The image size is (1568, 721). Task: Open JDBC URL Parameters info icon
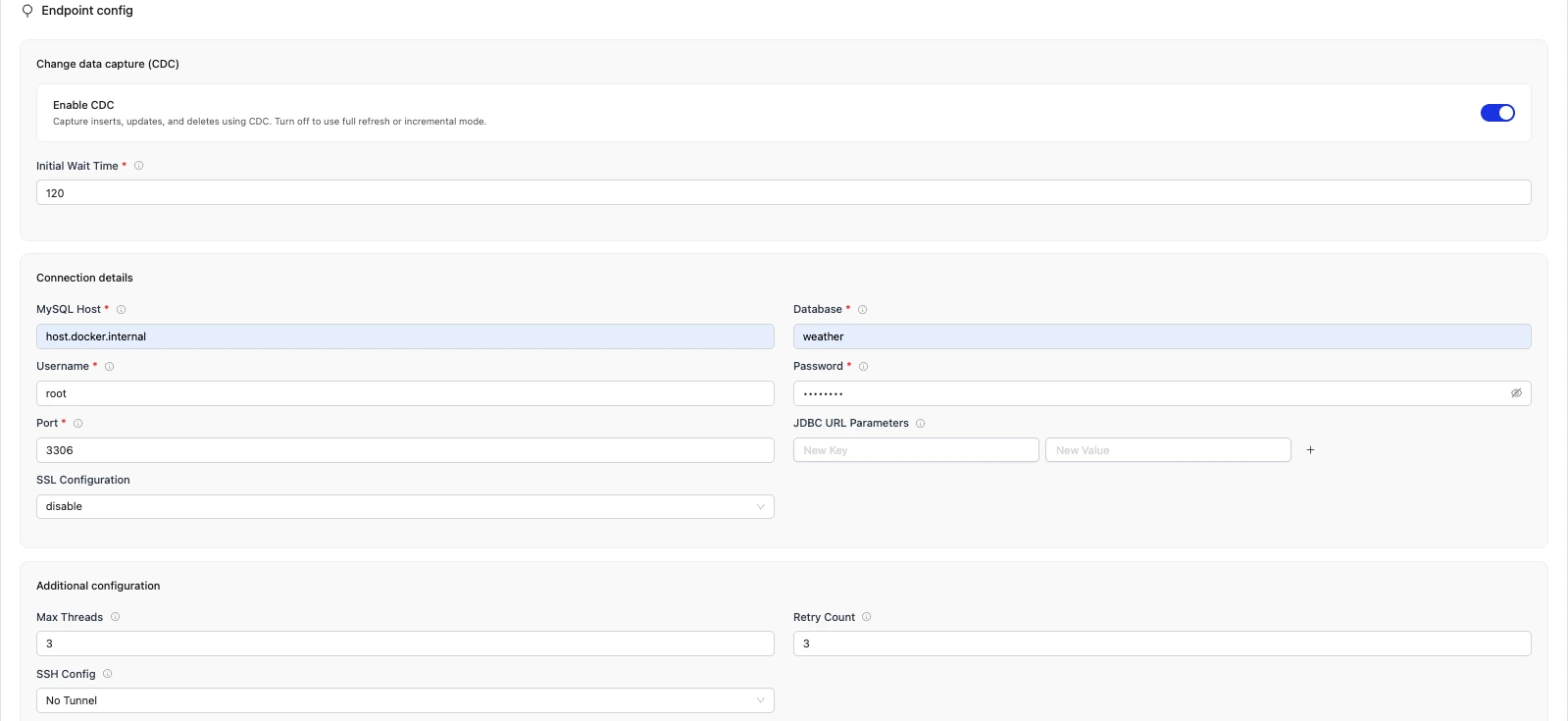(x=920, y=424)
